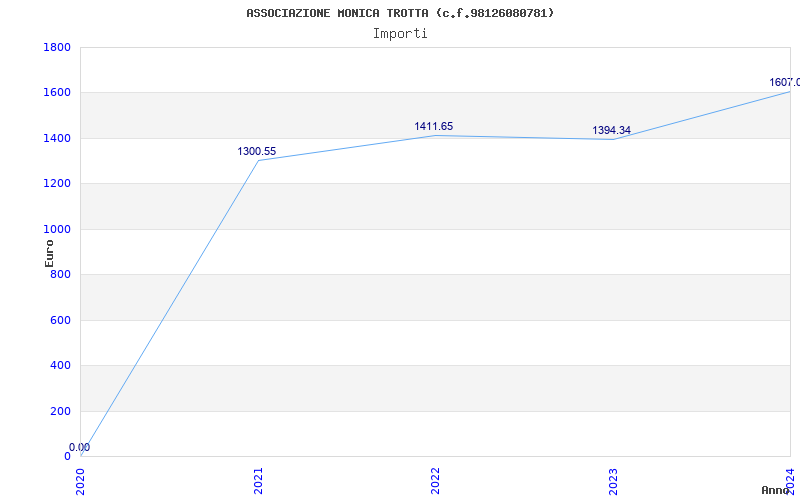Click the 0.00 data label
This screenshot has width=800, height=500.
point(79,447)
